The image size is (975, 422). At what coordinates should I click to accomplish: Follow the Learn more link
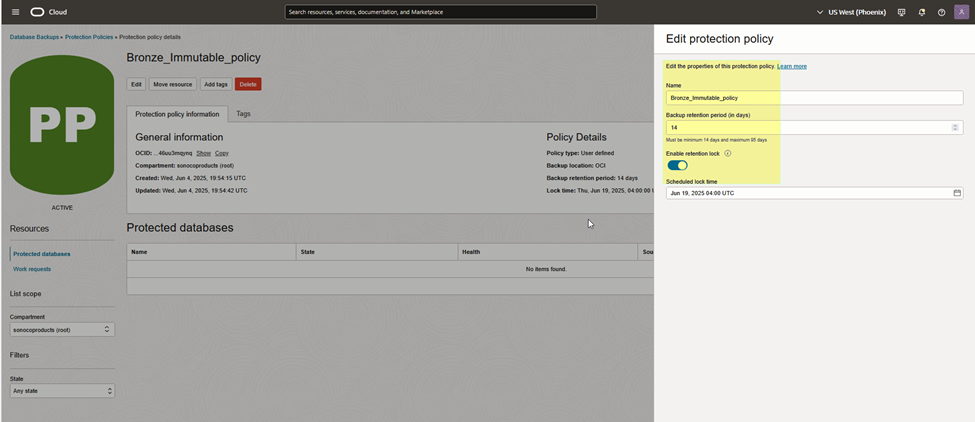[792, 66]
